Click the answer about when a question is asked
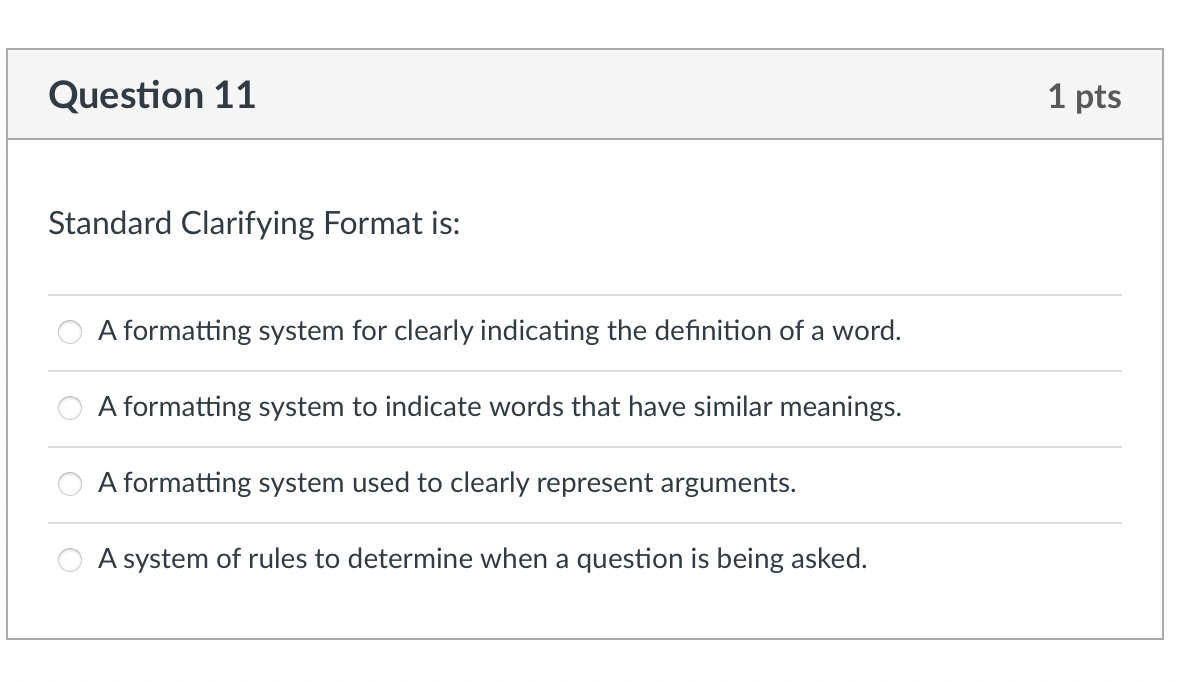Image resolution: width=1188 pixels, height=682 pixels. (481, 559)
